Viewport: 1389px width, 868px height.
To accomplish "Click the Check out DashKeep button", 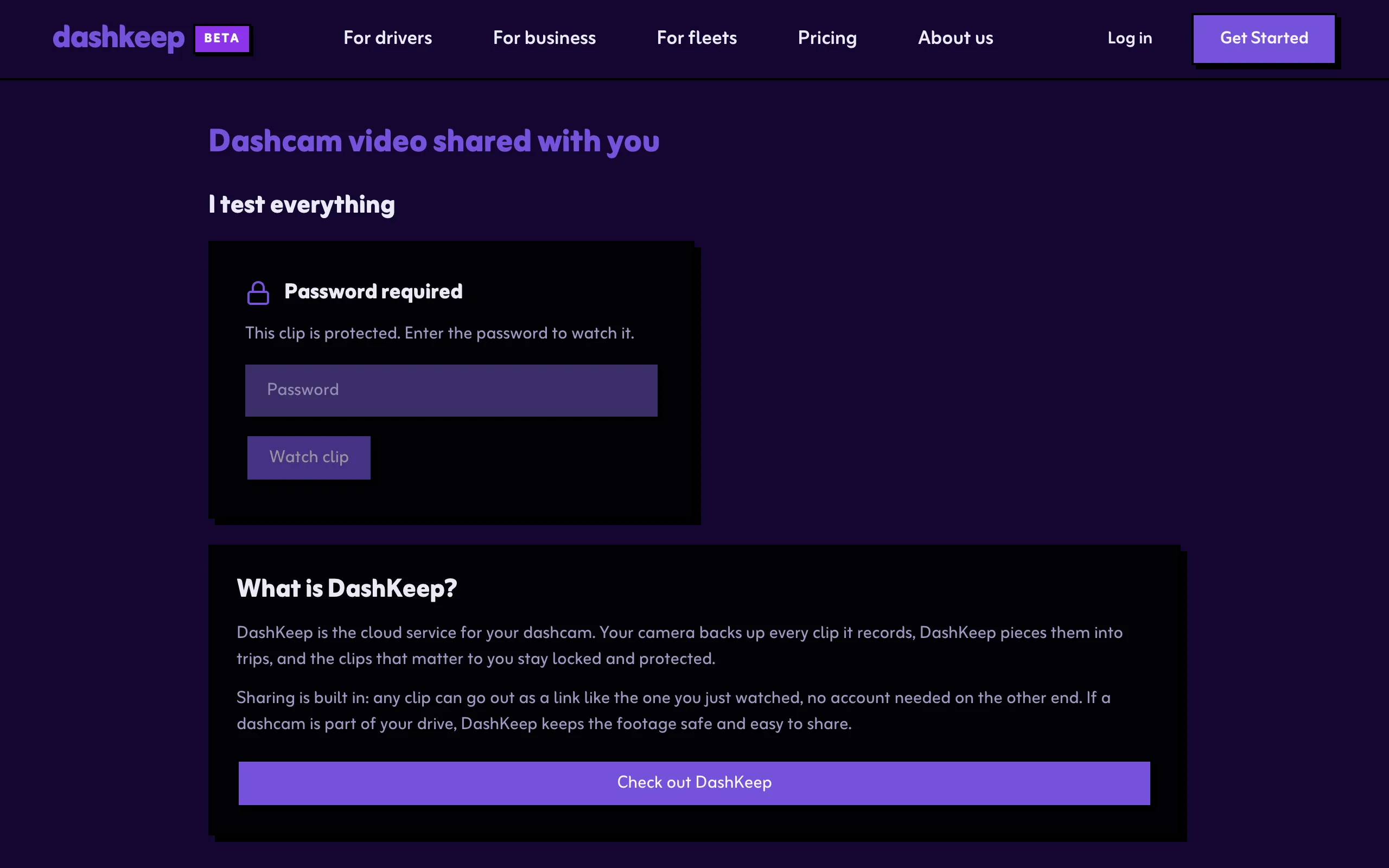I will pos(694,783).
